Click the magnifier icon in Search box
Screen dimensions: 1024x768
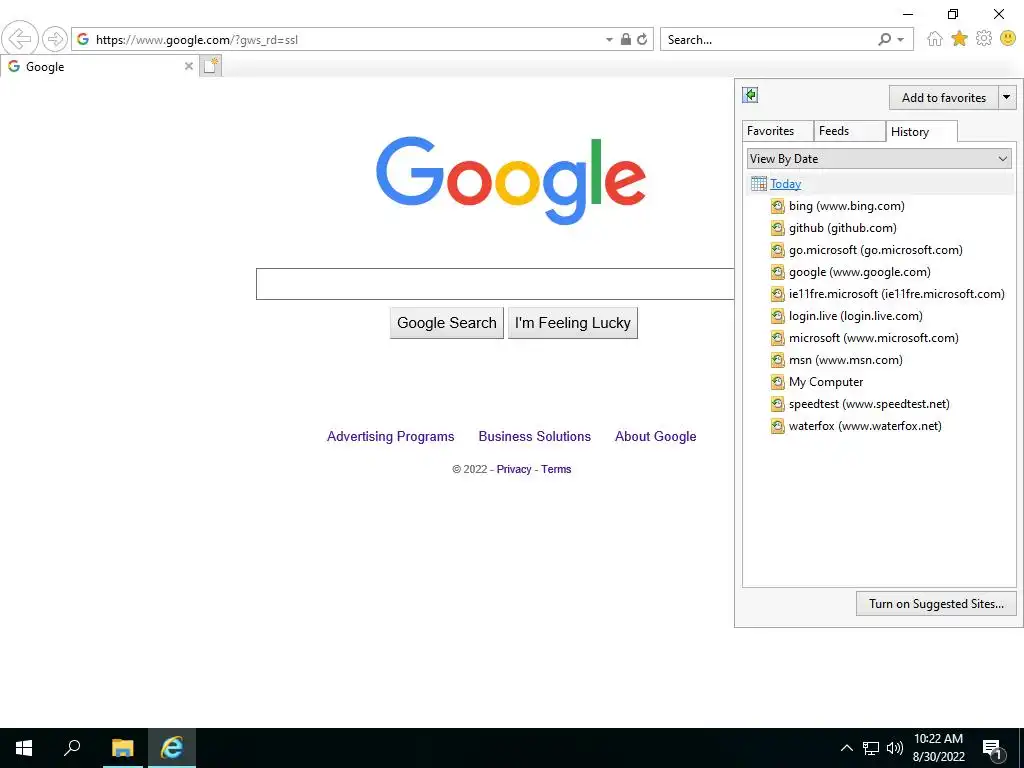(x=884, y=39)
